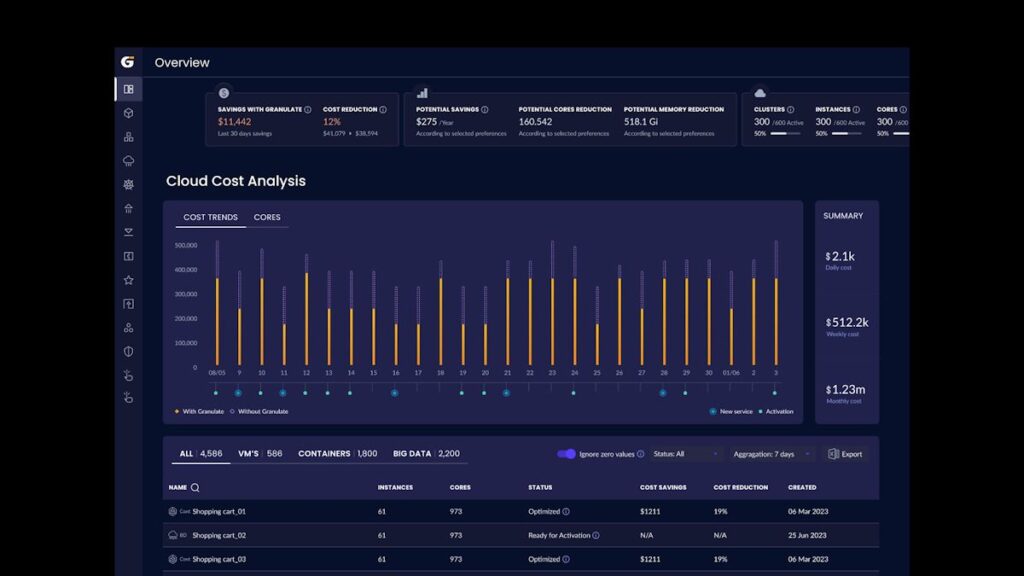Open the cloud section from the sidebar
Image resolution: width=1024 pixels, height=576 pixels.
tap(128, 161)
